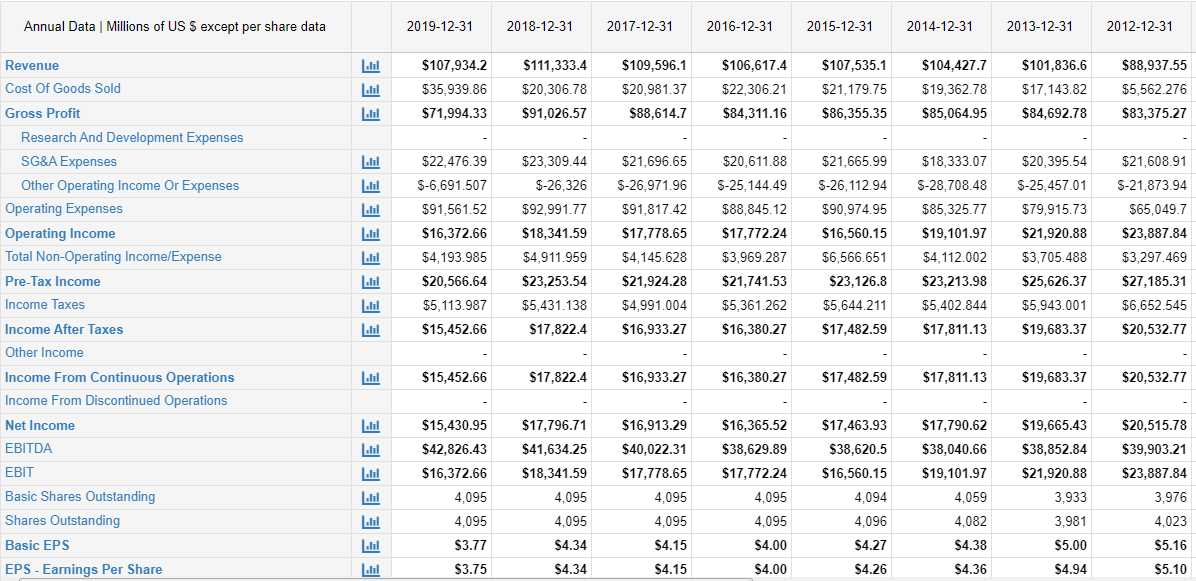Image resolution: width=1196 pixels, height=581 pixels.
Task: Open the chart icon for Revenue row
Action: [x=370, y=65]
